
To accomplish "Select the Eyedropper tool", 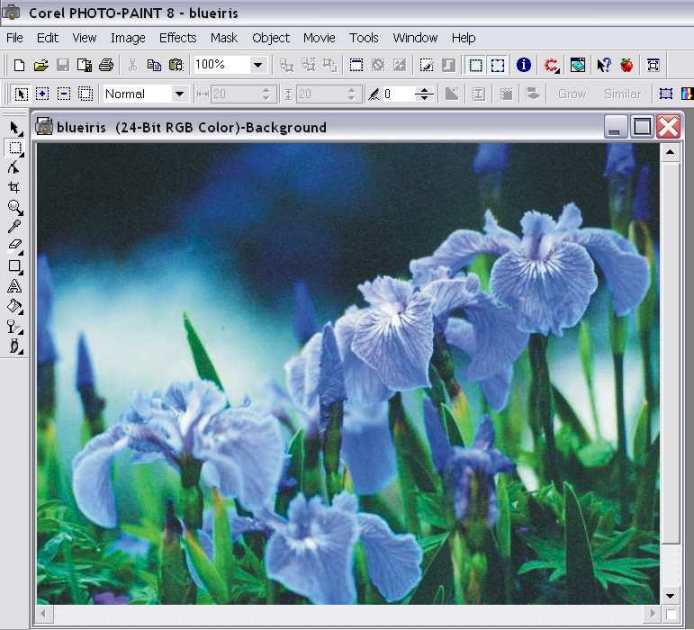I will coord(15,226).
